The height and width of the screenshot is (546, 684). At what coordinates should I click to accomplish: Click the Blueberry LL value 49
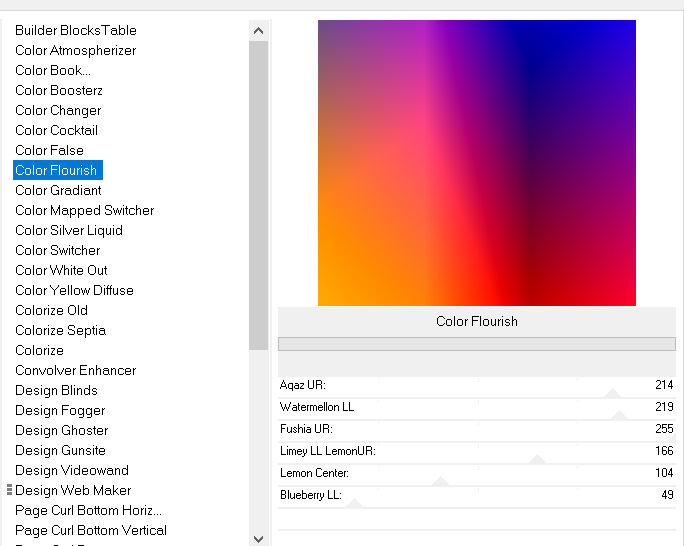(667, 495)
